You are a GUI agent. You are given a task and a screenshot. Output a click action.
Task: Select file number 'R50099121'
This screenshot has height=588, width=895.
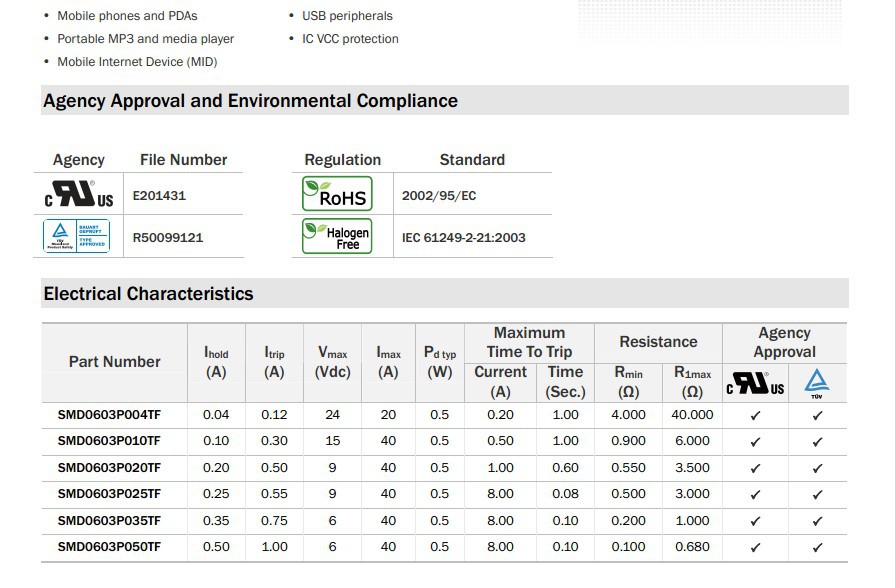click(168, 237)
